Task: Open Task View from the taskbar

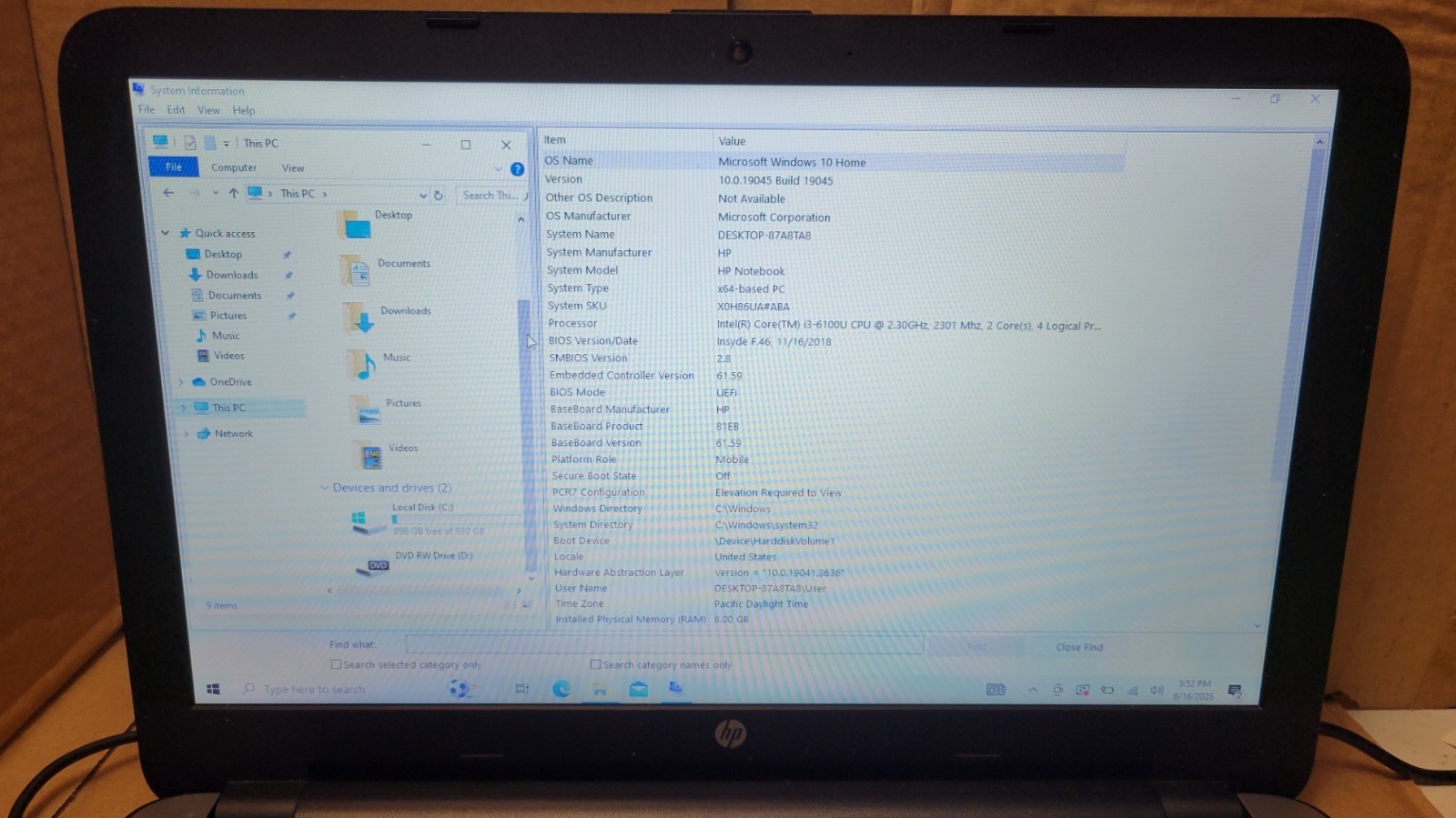Action: click(521, 689)
